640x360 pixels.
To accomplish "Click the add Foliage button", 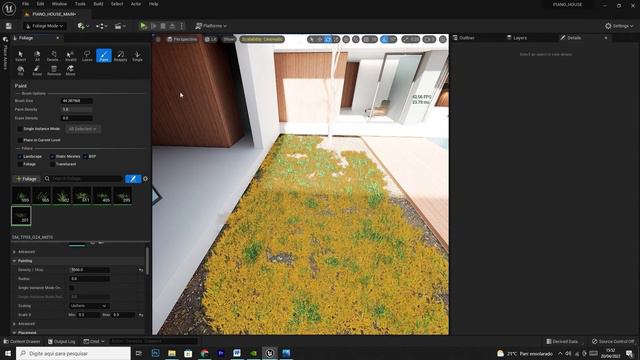I will (x=26, y=179).
